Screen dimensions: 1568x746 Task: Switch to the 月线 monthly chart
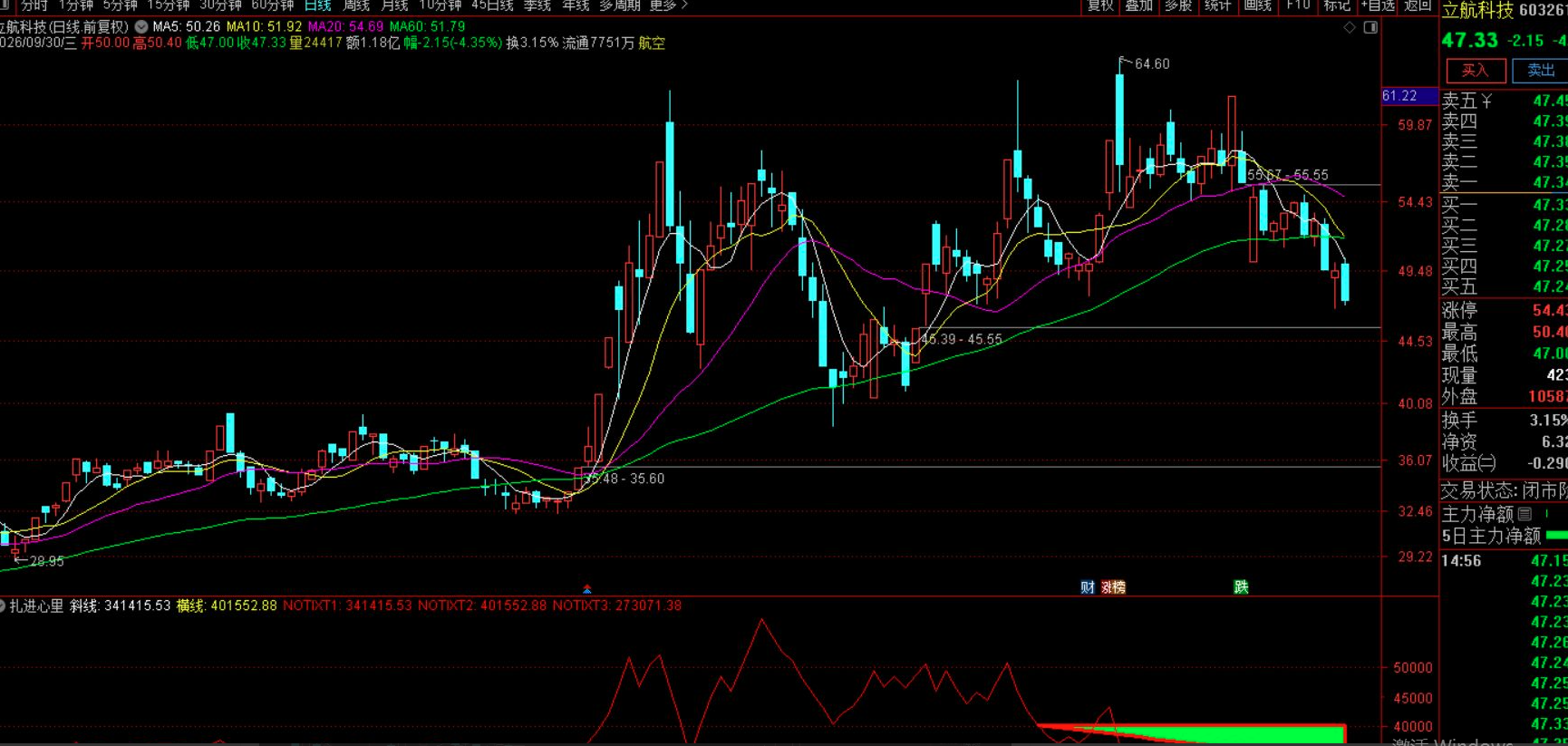coord(394,5)
